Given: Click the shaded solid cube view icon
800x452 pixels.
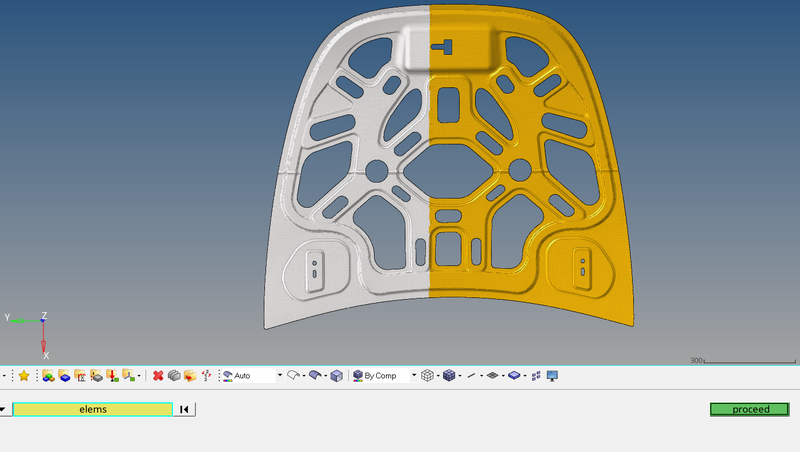Looking at the screenshot, I should (x=336, y=376).
